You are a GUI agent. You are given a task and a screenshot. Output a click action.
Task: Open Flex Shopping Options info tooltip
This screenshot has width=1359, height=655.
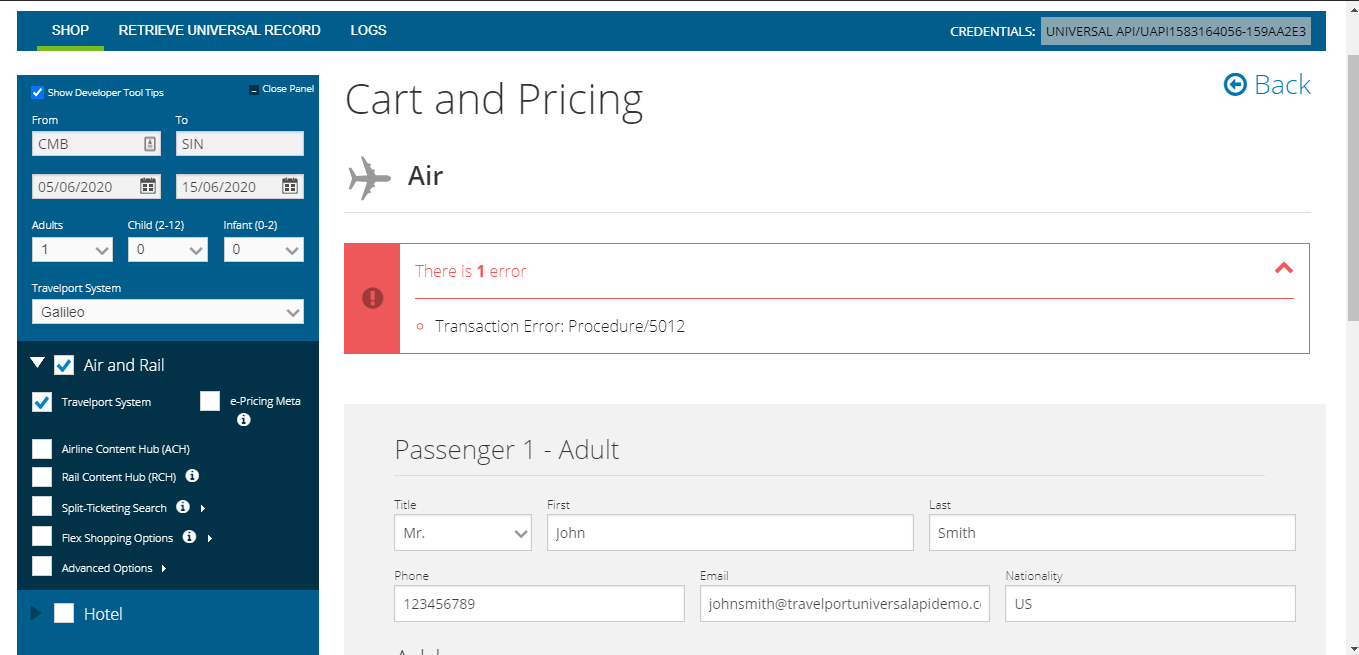click(x=190, y=537)
